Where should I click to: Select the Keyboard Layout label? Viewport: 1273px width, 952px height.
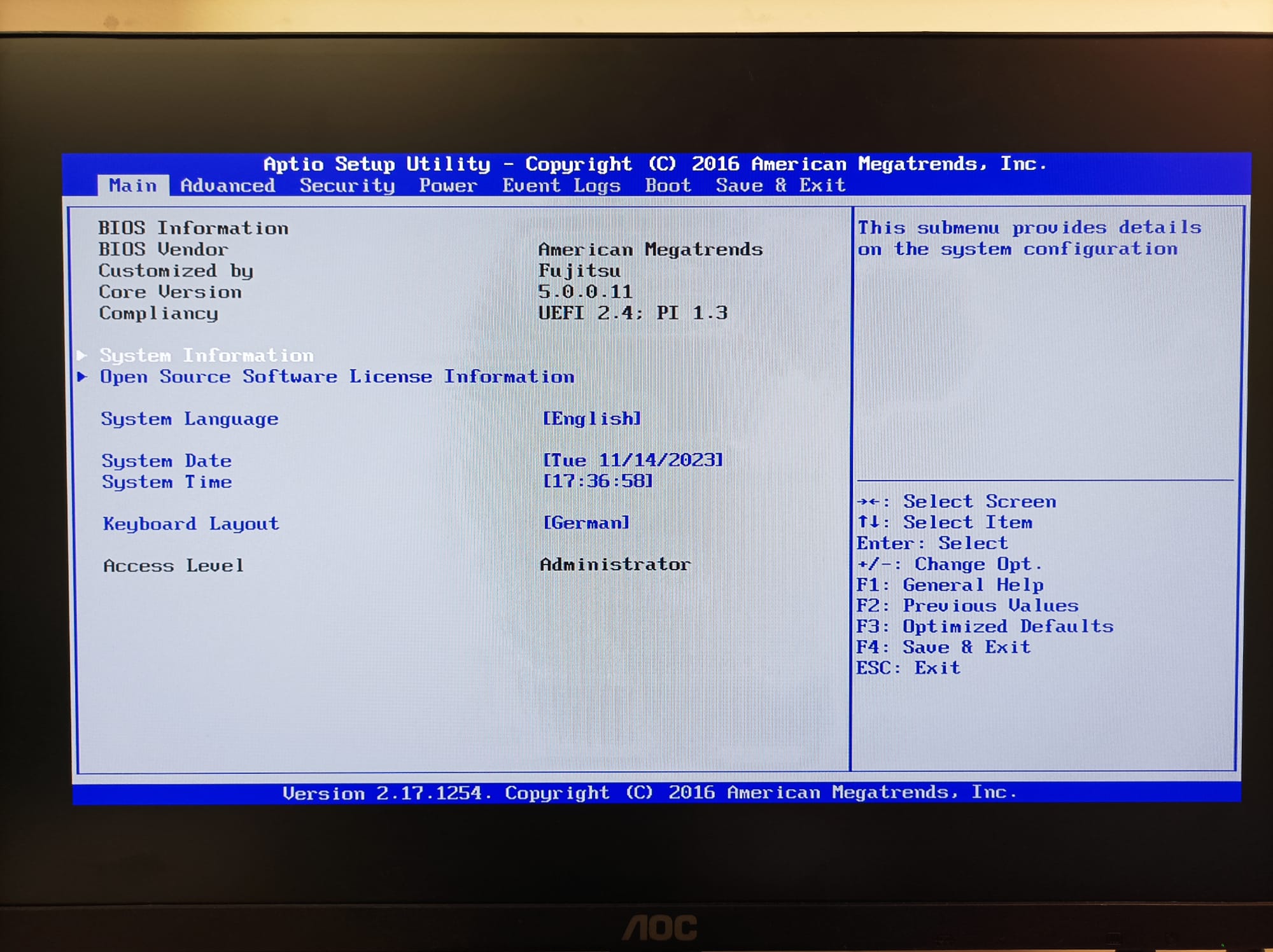click(x=191, y=524)
